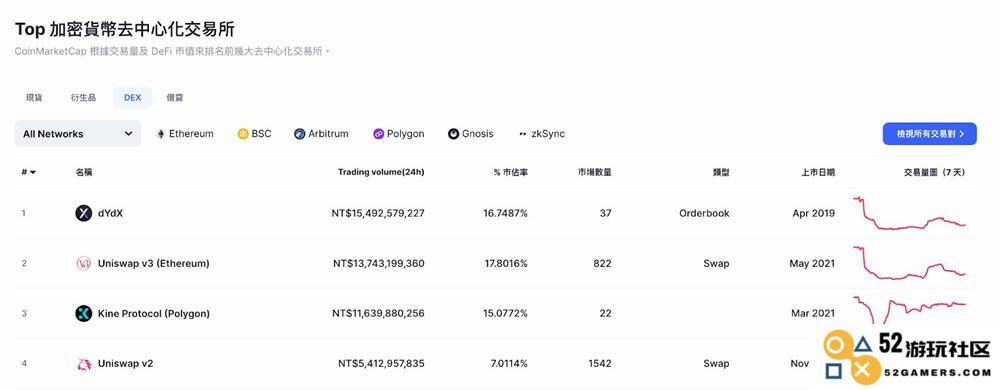1000x390 pixels.
Task: Sort by the % 市佔率 column header
Action: click(511, 173)
